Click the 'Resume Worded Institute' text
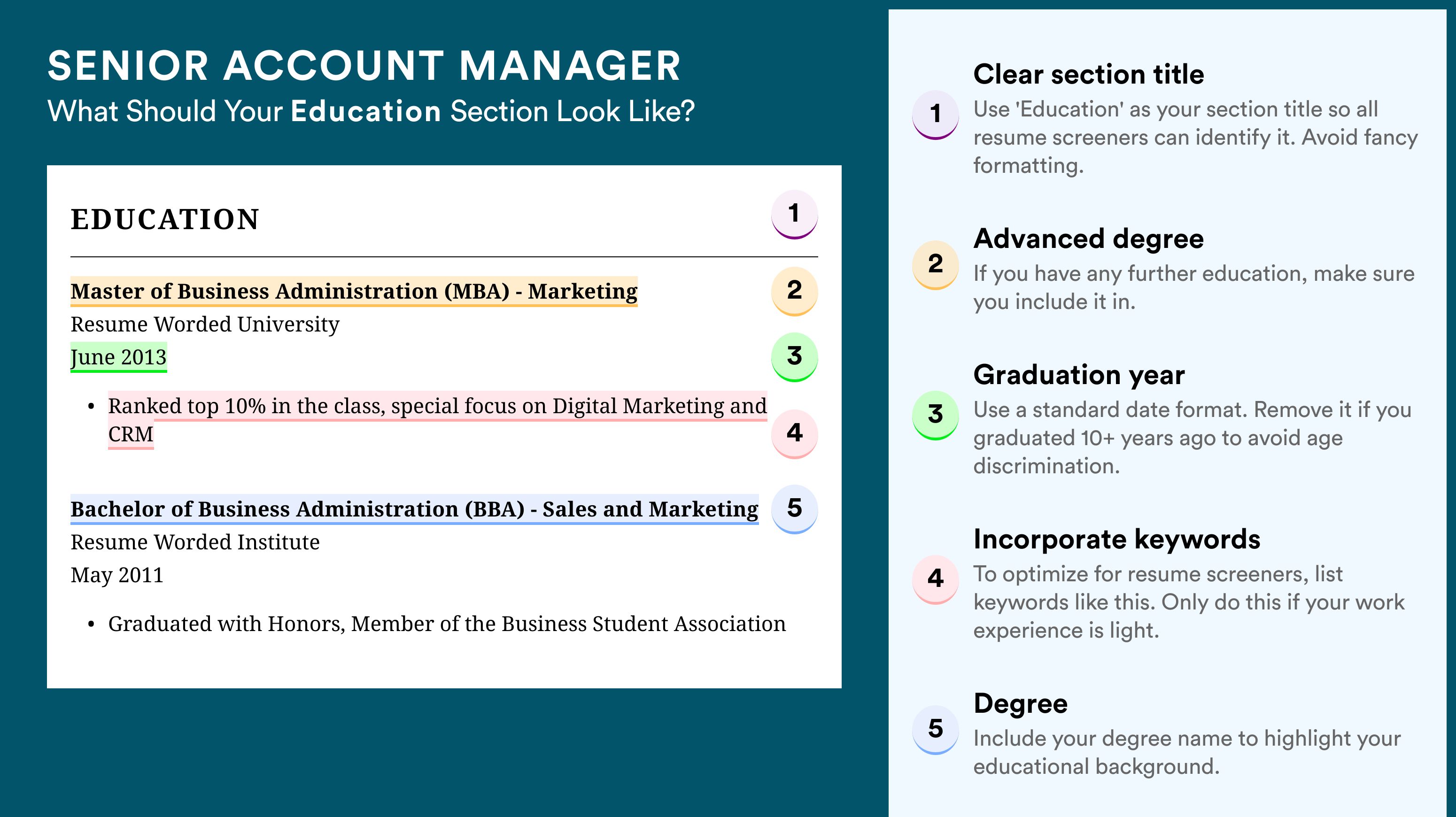Screen dimensions: 1456x817 coord(195,542)
